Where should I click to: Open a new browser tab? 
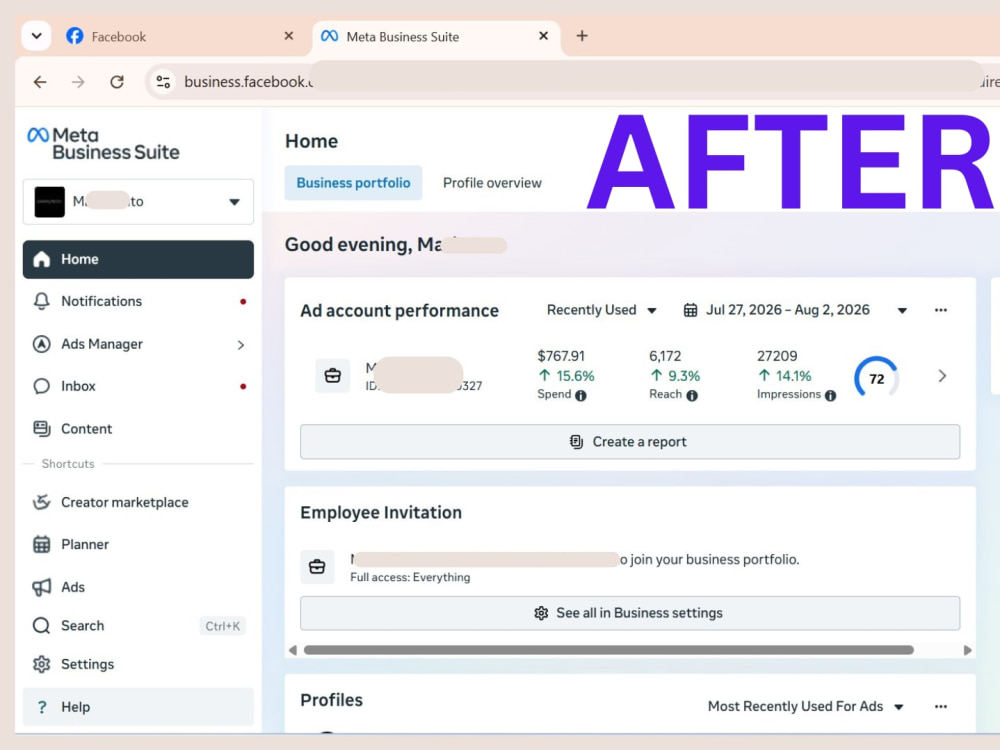click(x=582, y=36)
